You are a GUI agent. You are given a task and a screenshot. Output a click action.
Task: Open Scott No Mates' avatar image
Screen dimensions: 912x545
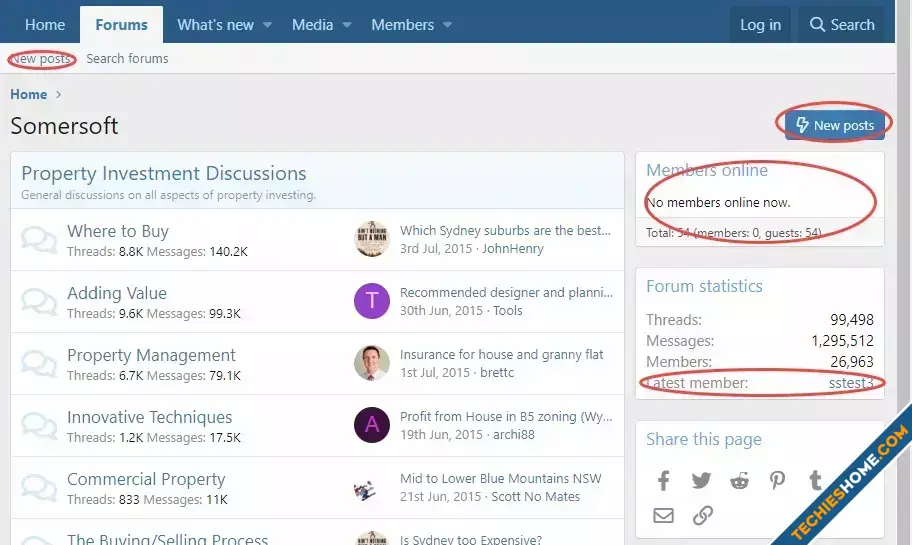pyautogui.click(x=365, y=491)
